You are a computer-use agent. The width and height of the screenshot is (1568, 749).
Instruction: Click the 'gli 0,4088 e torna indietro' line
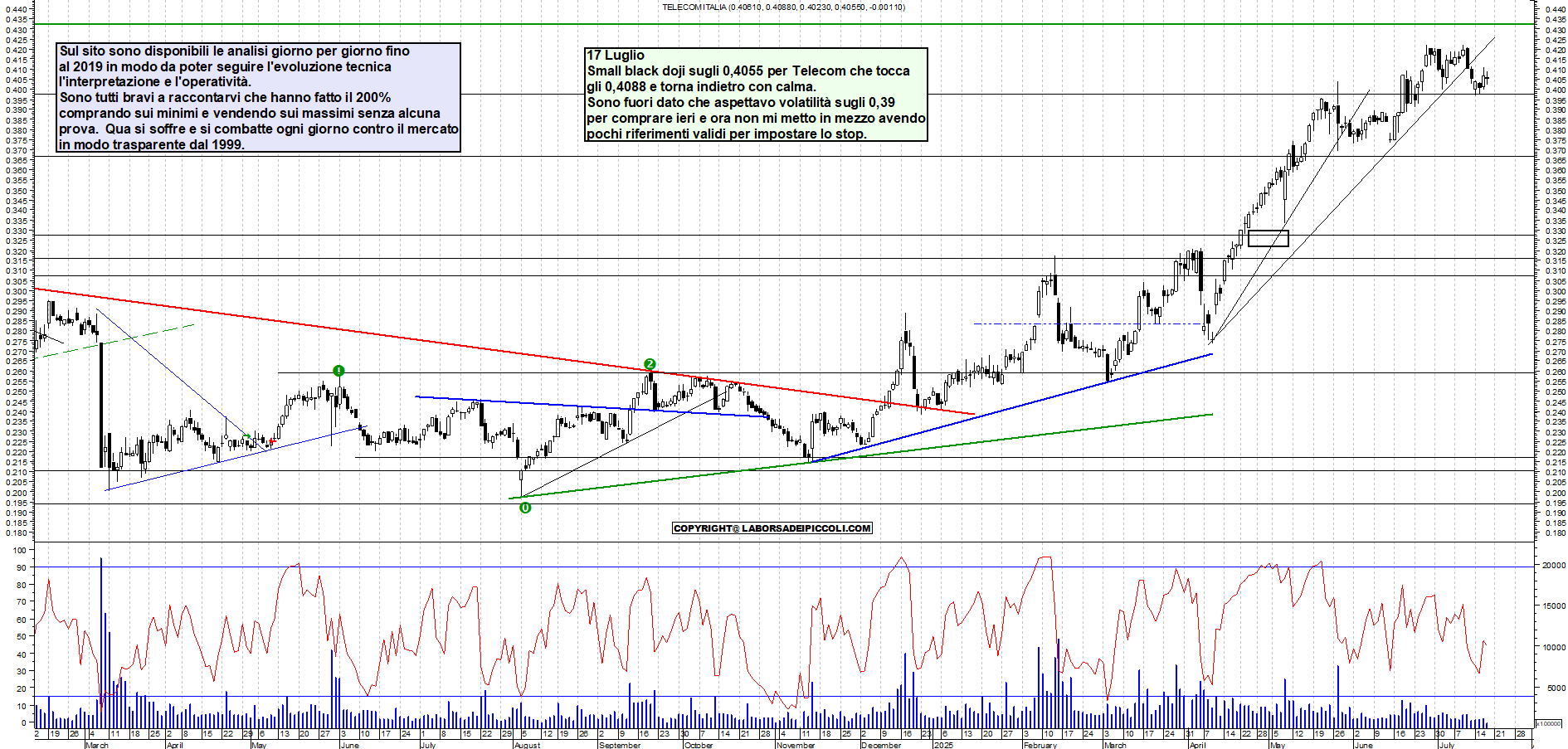coord(702,87)
